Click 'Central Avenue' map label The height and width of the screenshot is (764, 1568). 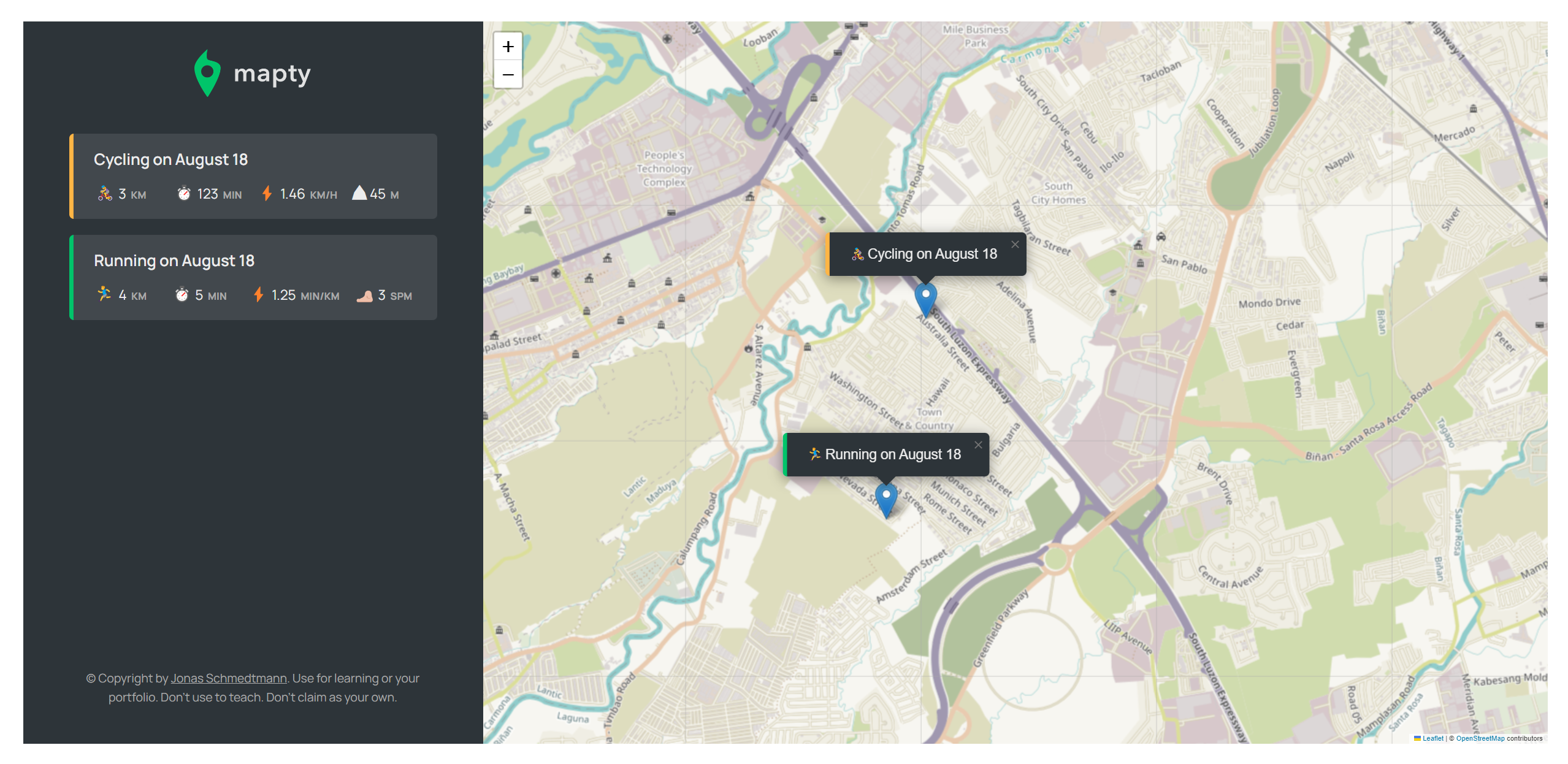tap(1230, 578)
